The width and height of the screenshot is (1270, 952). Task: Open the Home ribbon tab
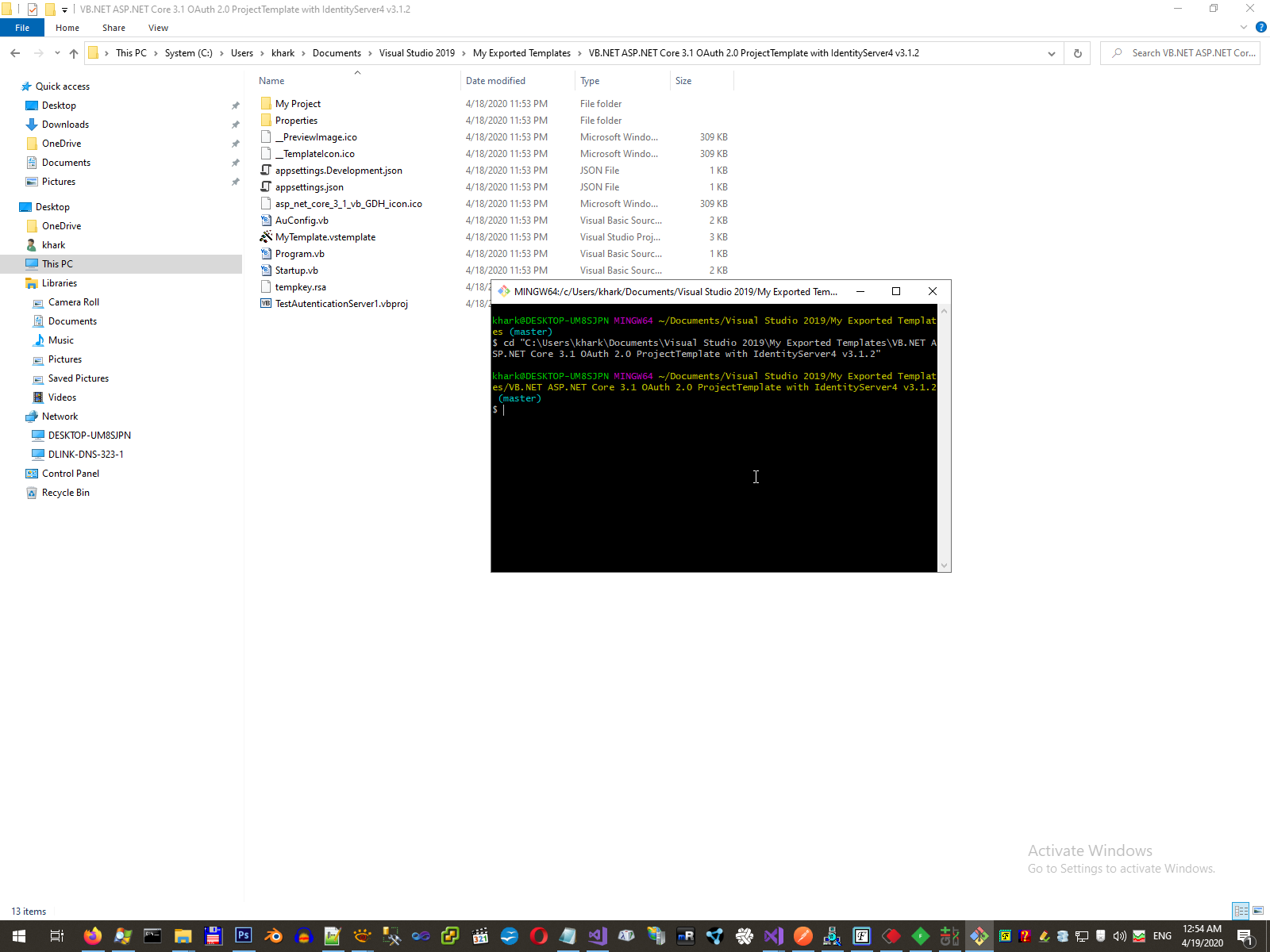[x=67, y=28]
